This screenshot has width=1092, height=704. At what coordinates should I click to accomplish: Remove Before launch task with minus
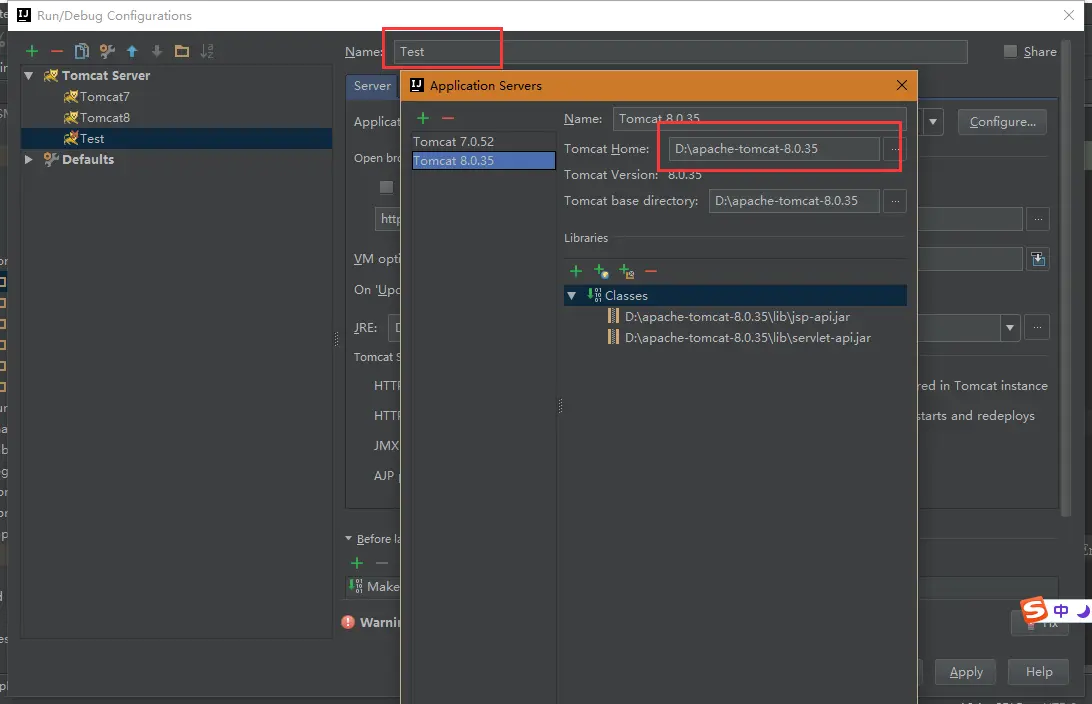click(382, 563)
